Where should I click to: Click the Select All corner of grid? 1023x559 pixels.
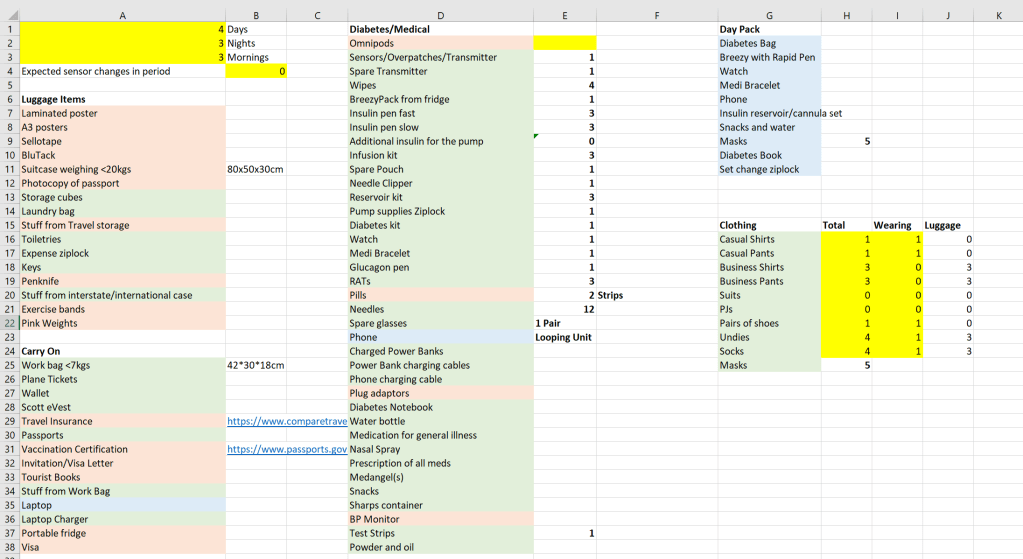tap(9, 15)
